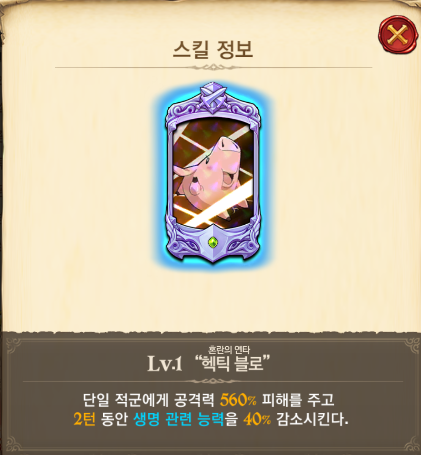Viewport: 421px width, 455px height.
Task: Open the cyan 생명 관련 능력 keyword
Action: click(x=179, y=419)
